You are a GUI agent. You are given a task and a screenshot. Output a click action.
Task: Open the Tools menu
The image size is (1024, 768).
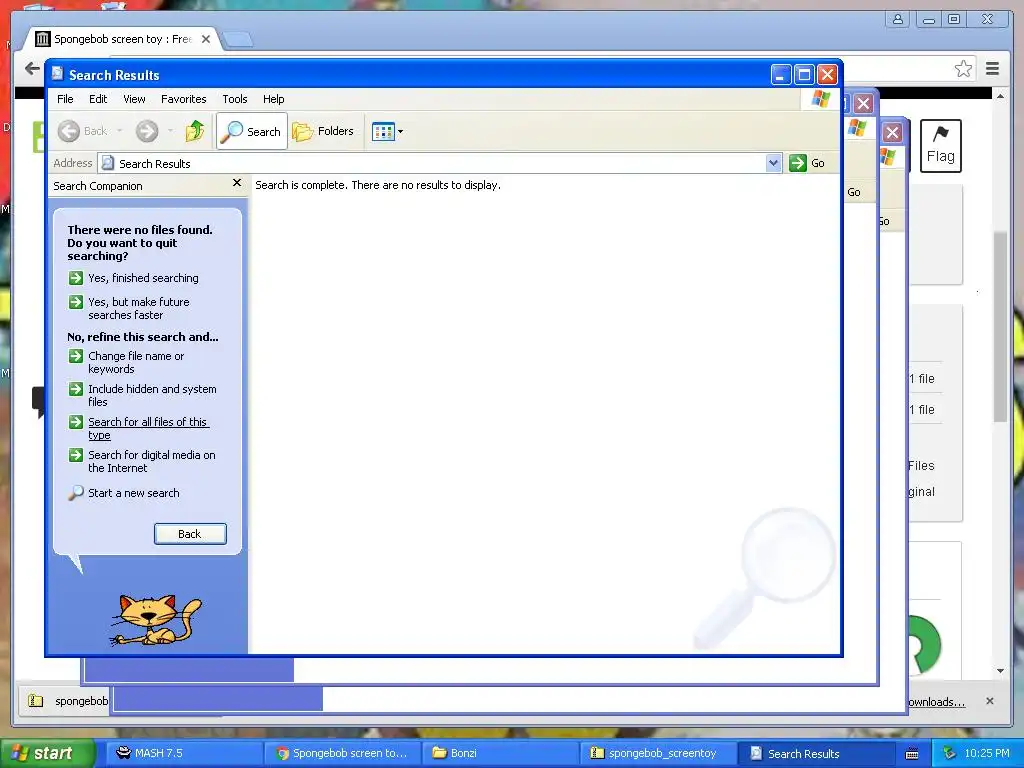click(x=234, y=99)
